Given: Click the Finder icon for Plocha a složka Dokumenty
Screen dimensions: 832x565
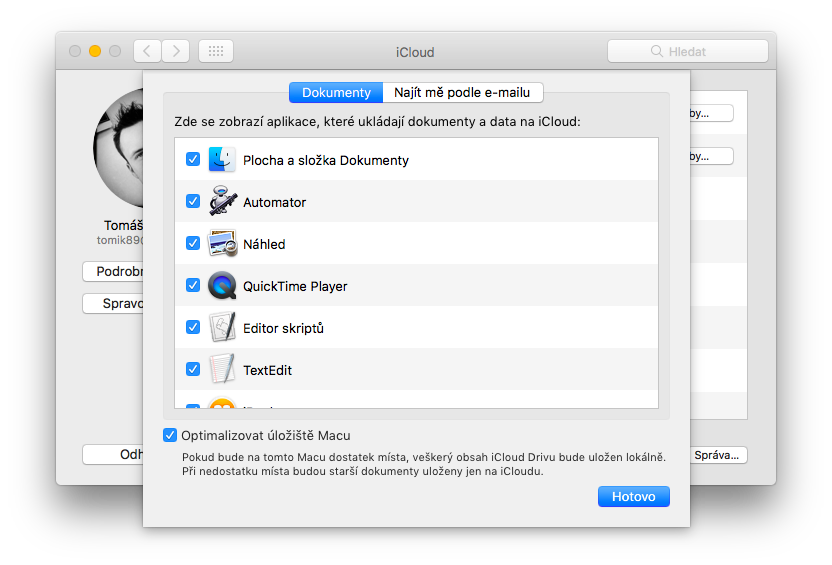Looking at the screenshot, I should point(222,160).
